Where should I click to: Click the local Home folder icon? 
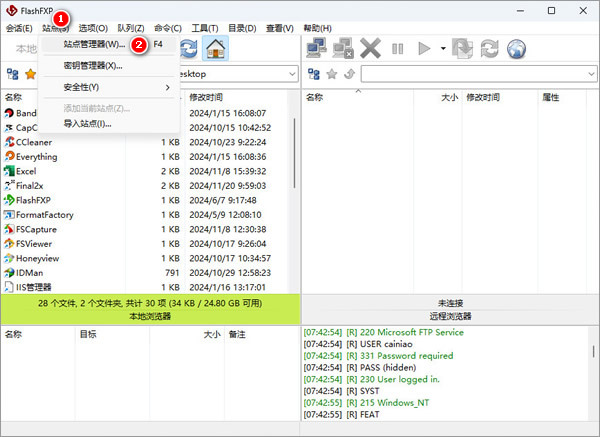pos(214,48)
